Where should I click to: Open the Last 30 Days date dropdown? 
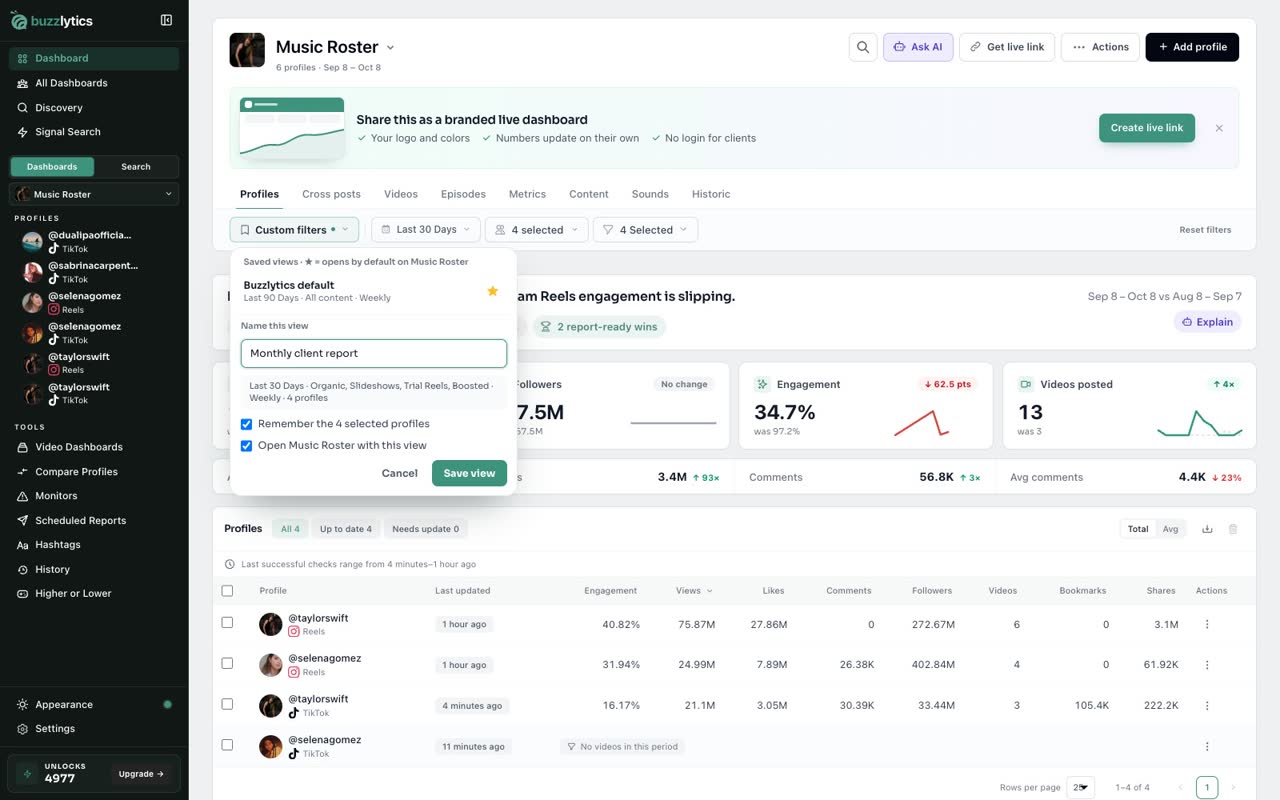[426, 230]
